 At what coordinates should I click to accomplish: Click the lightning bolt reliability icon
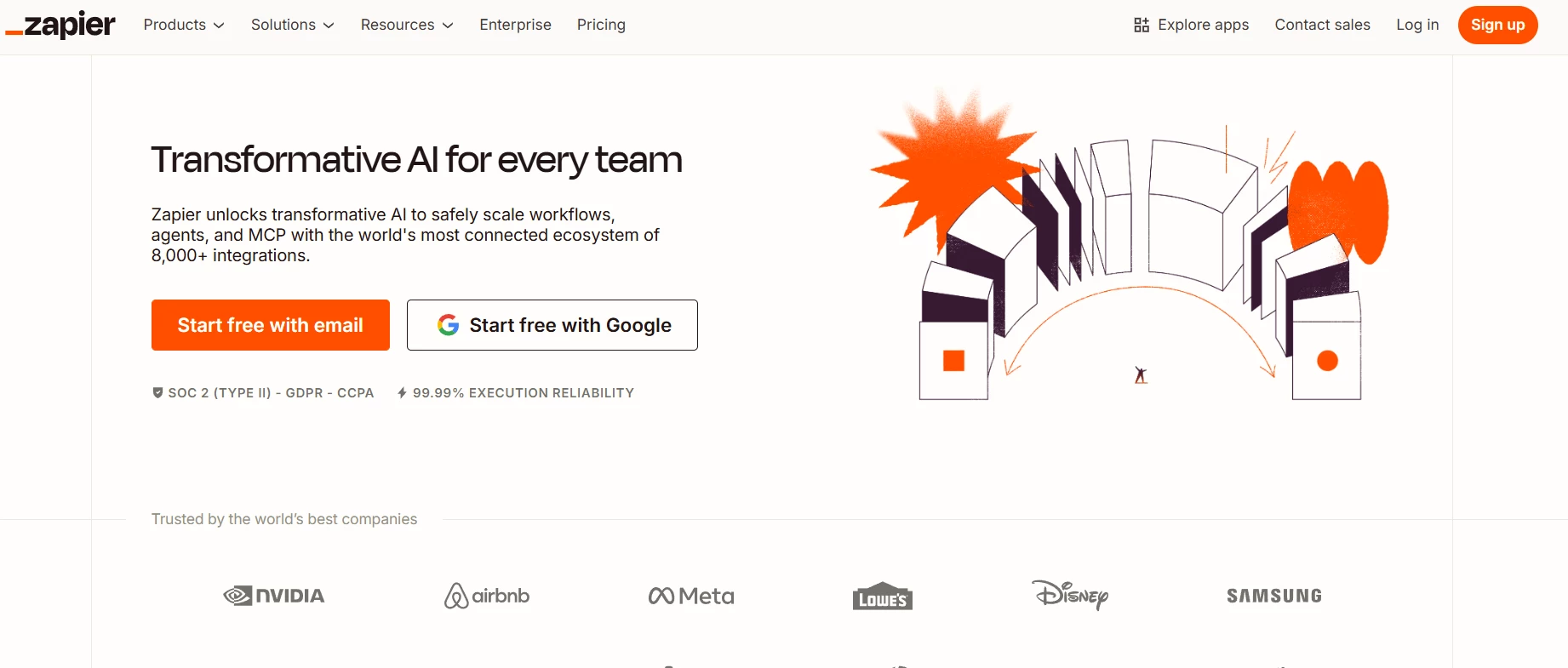coord(402,392)
